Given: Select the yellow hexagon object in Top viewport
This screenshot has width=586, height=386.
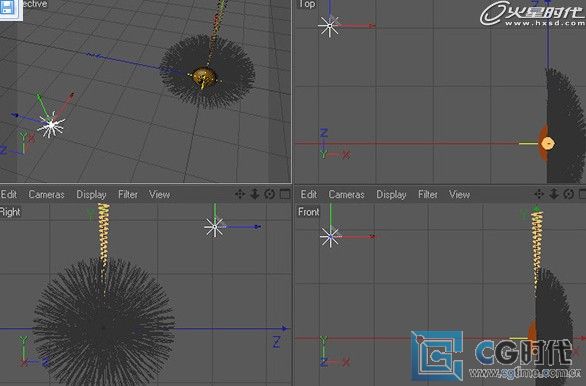Looking at the screenshot, I should 548,143.
